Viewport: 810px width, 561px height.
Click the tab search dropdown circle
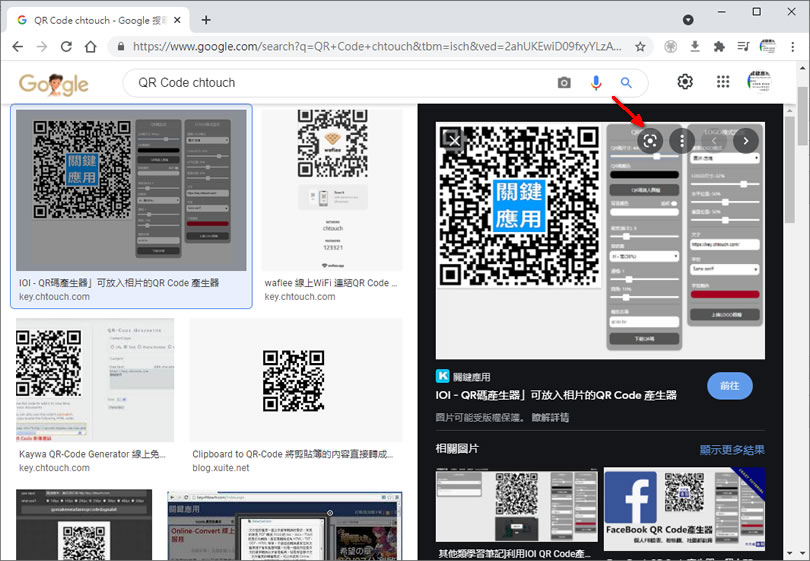click(688, 20)
